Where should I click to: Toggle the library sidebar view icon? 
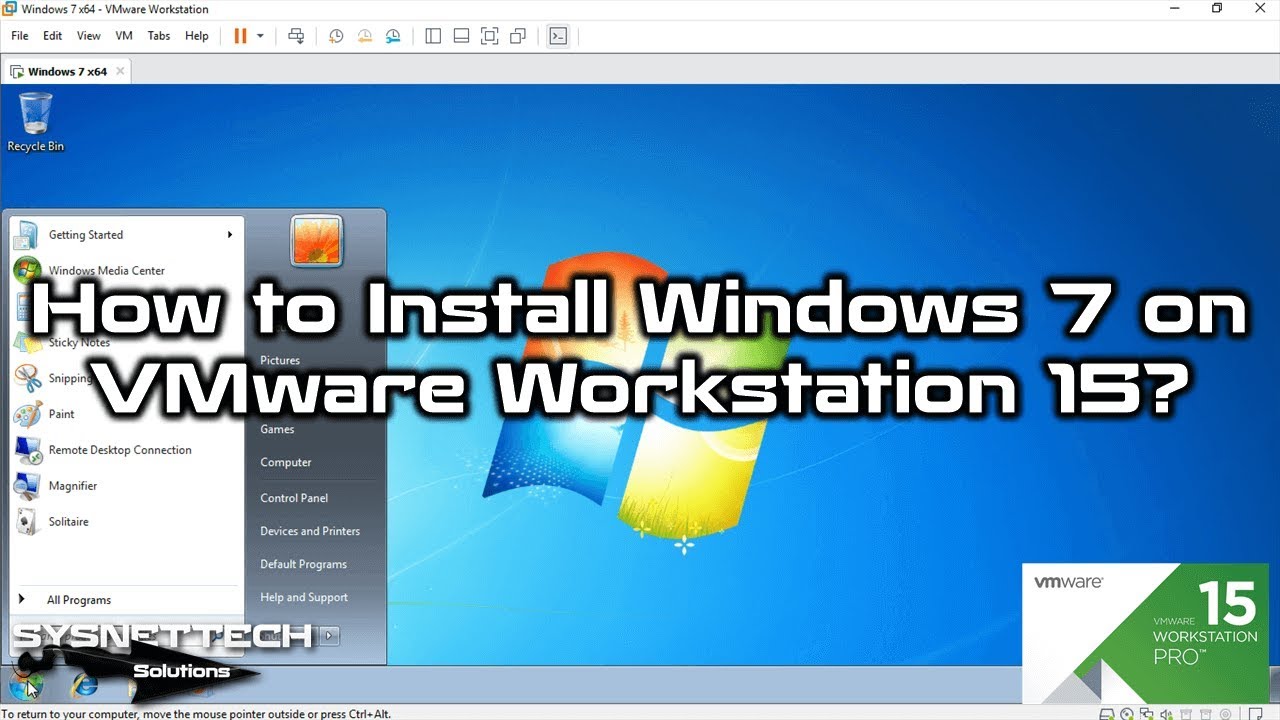433,36
